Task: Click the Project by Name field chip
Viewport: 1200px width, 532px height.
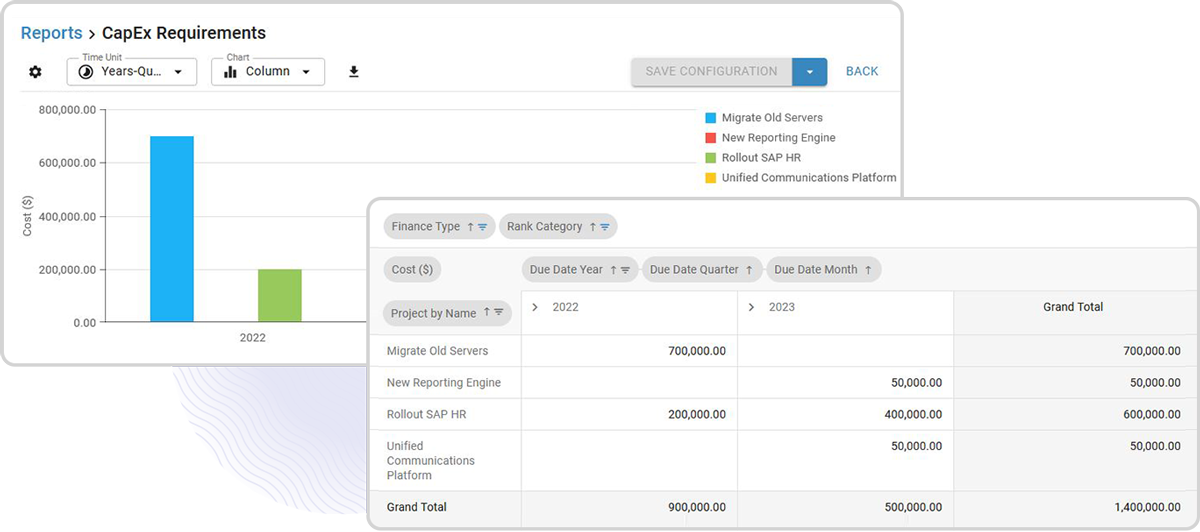Action: (x=447, y=313)
